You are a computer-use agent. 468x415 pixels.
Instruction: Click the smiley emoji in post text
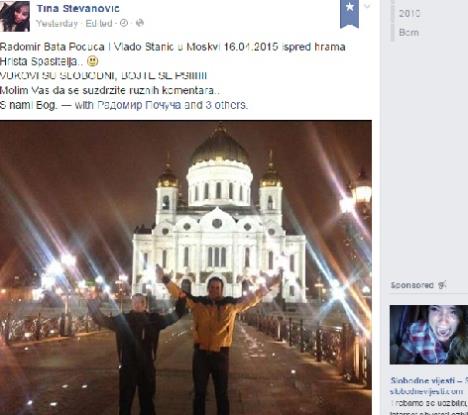tap(92, 61)
